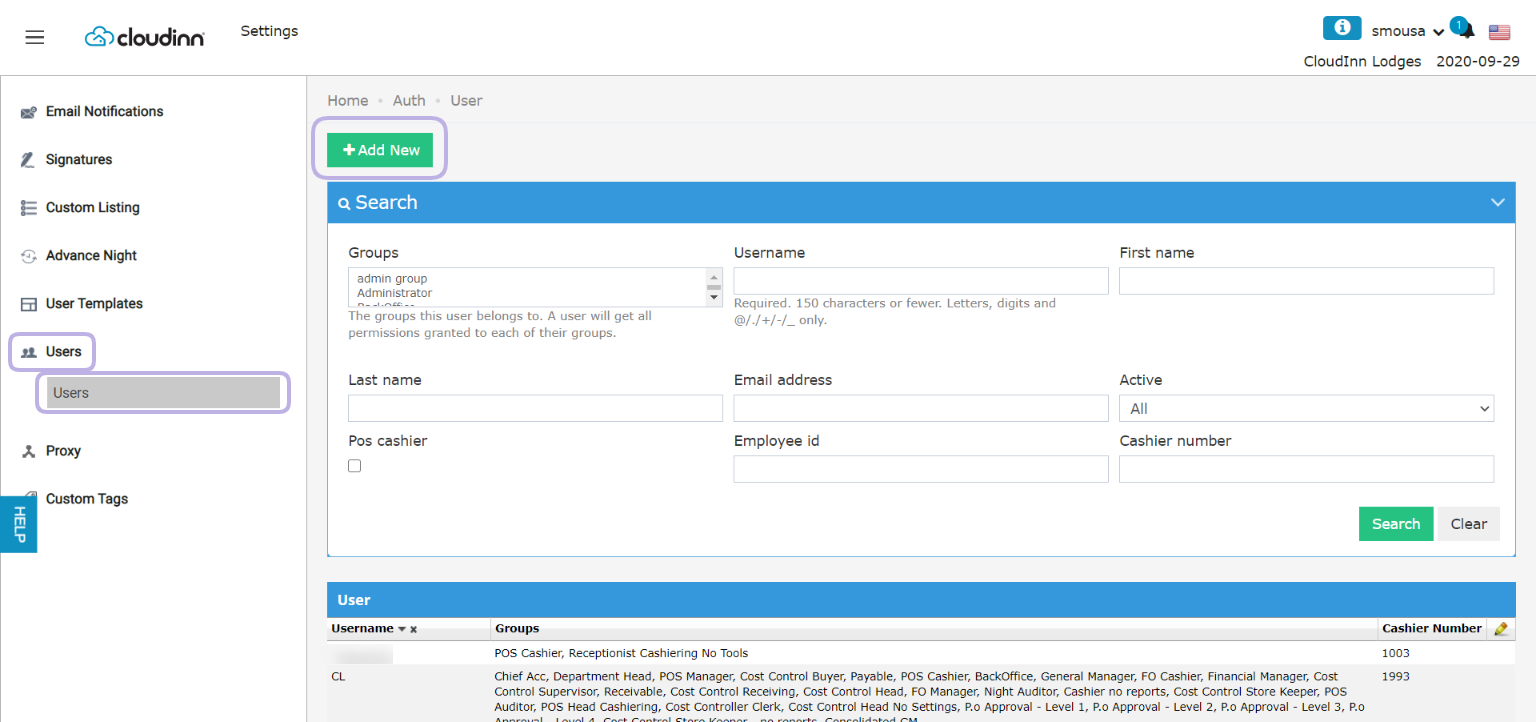Screen dimensions: 1536x722
Task: Click the User Templates layout icon
Action: (x=29, y=304)
